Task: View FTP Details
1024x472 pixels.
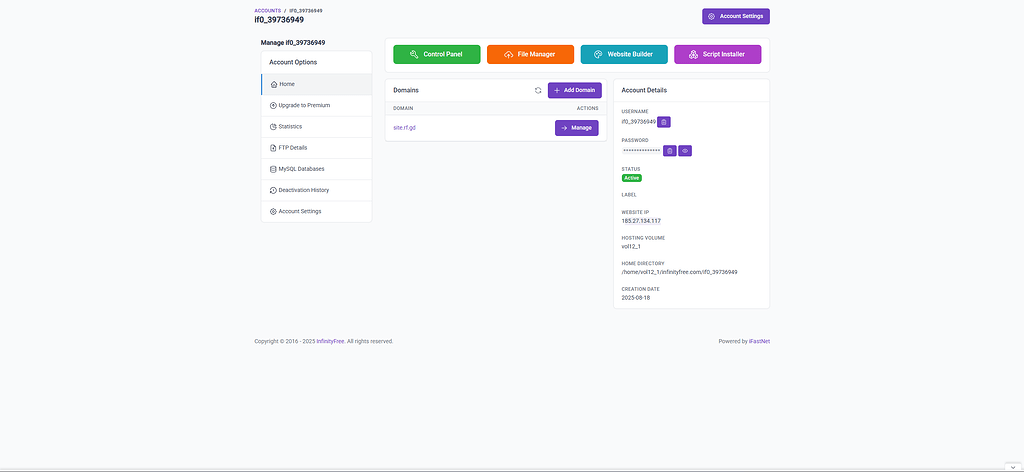Action: tap(317, 148)
